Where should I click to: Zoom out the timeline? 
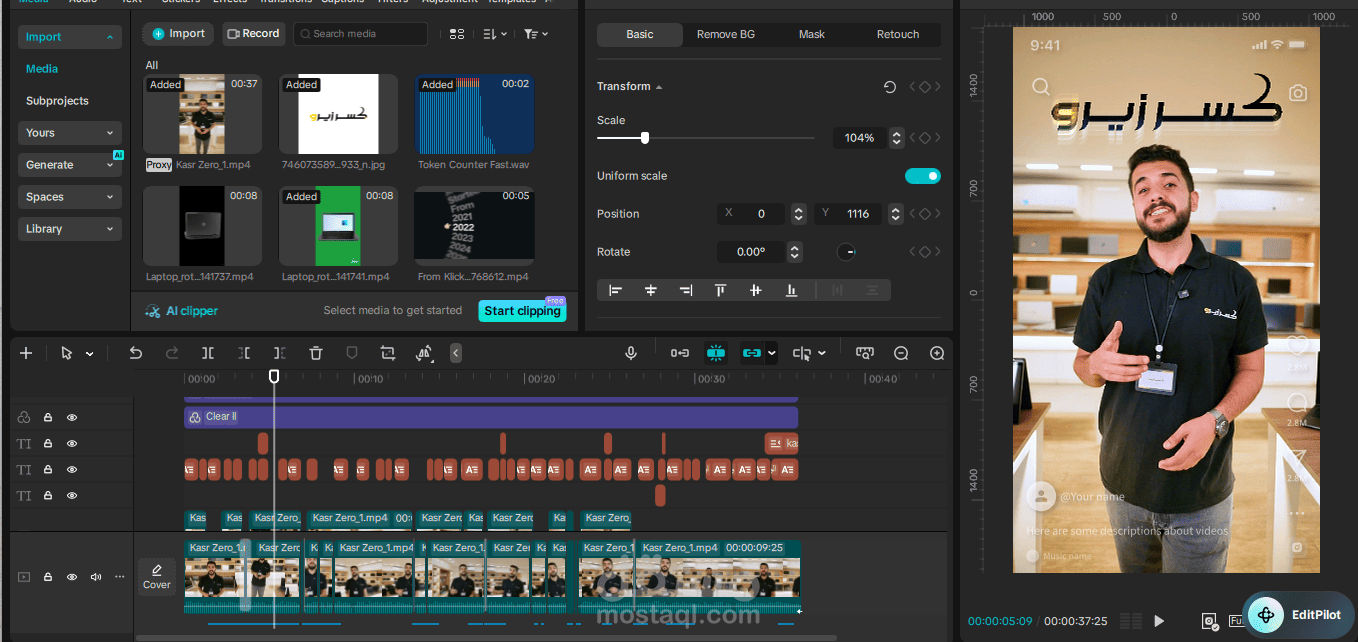[901, 353]
